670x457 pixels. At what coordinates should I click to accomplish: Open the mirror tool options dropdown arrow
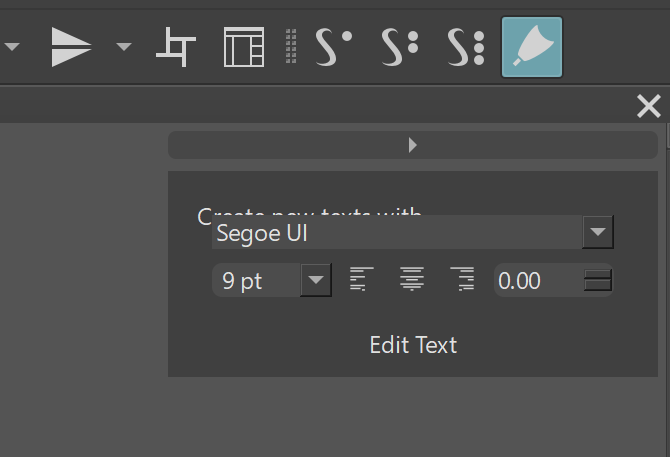(x=124, y=47)
